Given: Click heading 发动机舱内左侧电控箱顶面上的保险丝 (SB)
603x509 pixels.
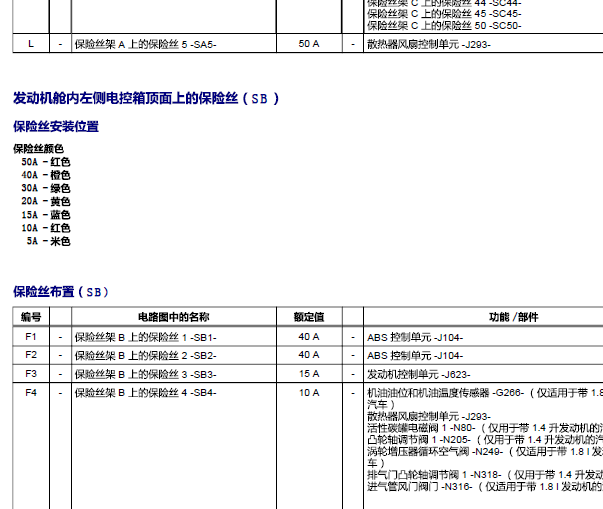Looking at the screenshot, I should [x=146, y=98].
